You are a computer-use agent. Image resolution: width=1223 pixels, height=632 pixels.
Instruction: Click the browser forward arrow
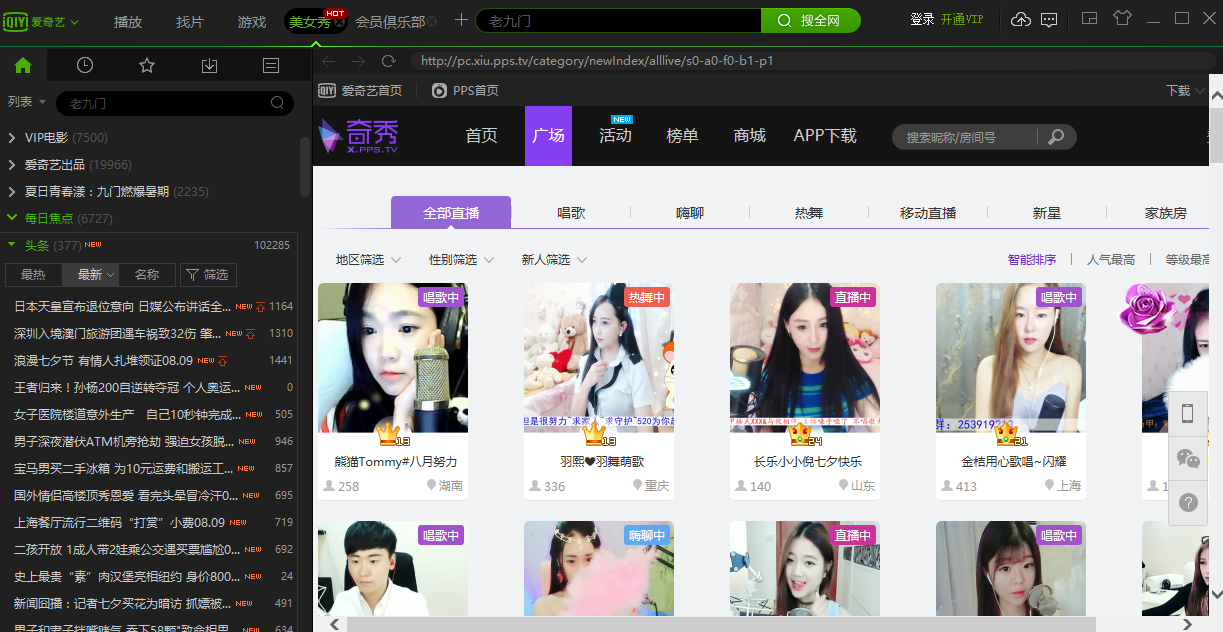[359, 62]
